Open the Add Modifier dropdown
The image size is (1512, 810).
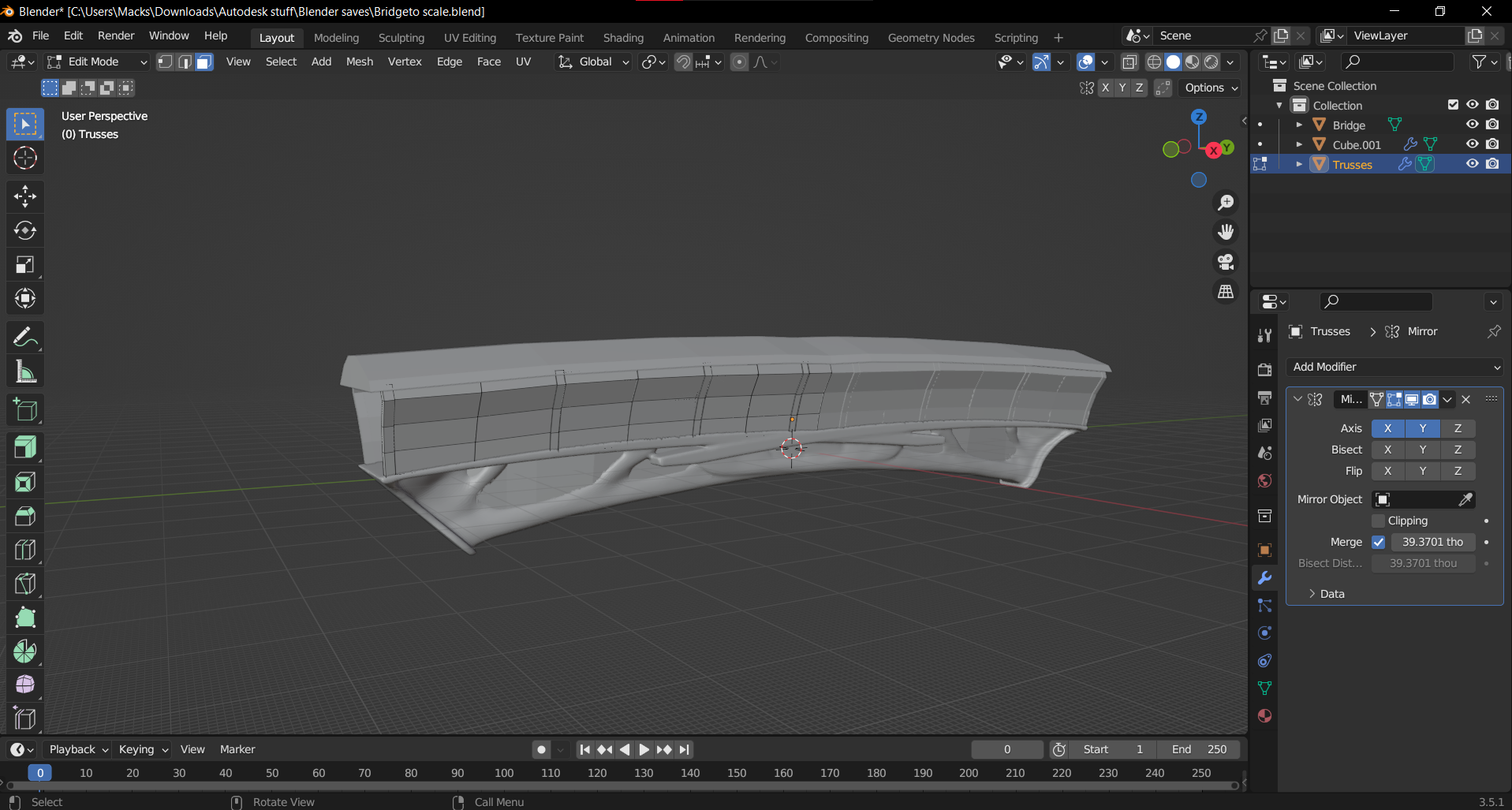1395,367
